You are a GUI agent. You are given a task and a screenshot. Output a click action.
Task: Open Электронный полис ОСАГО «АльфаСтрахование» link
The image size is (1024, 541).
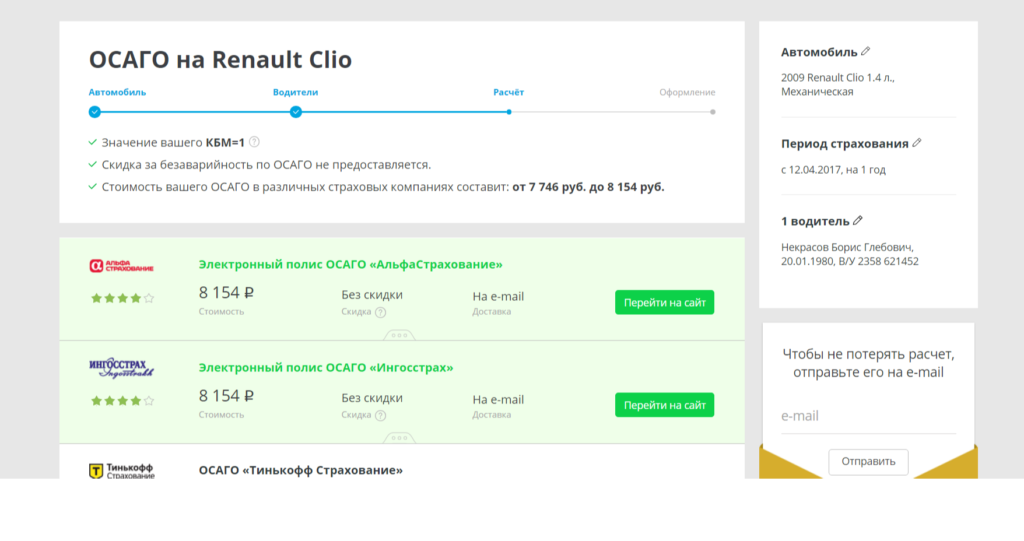click(351, 265)
